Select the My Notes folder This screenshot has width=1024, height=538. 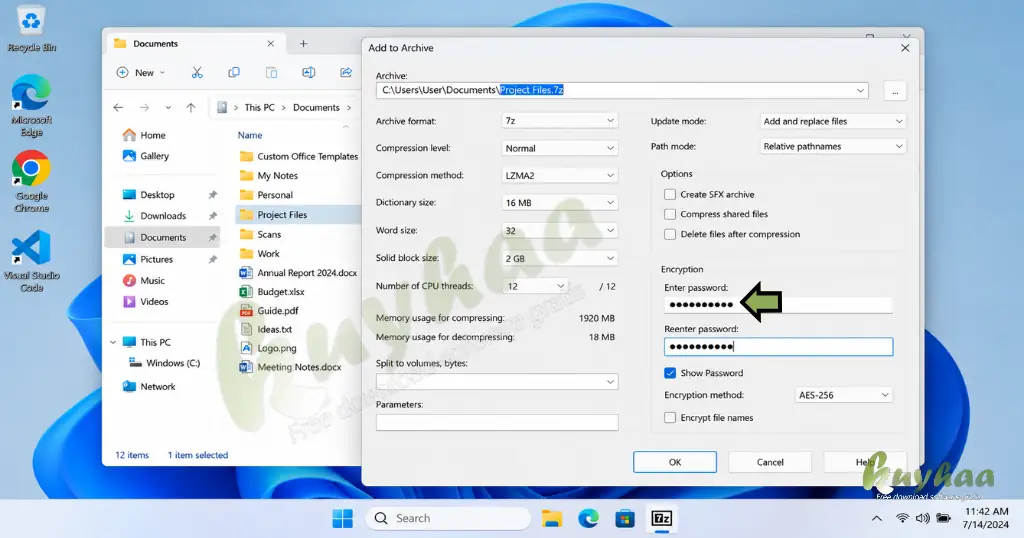[x=269, y=176]
